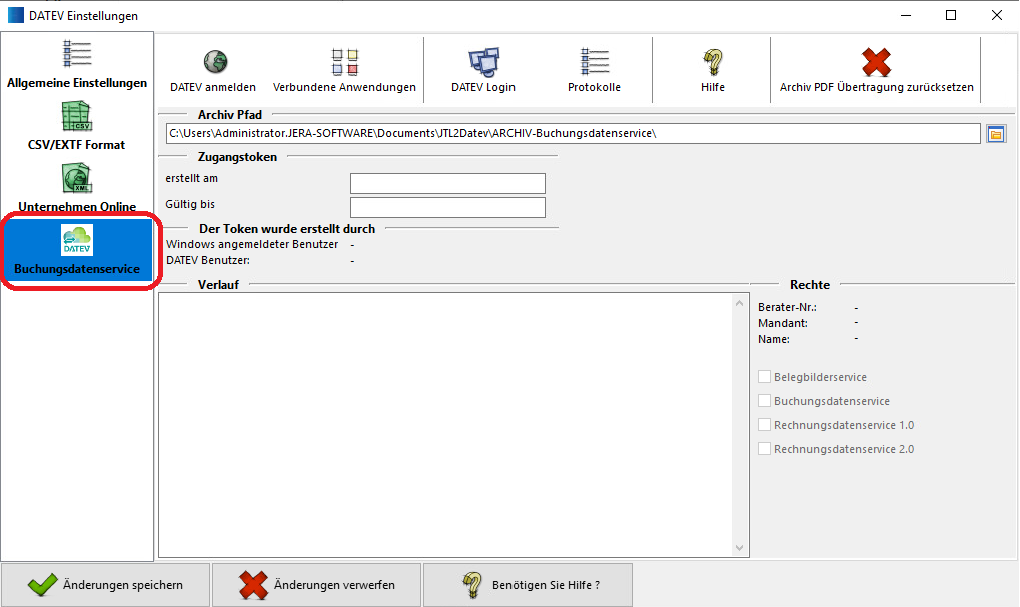The image size is (1020, 607).
Task: Select the Unternehmen Online section
Action: pos(77,188)
